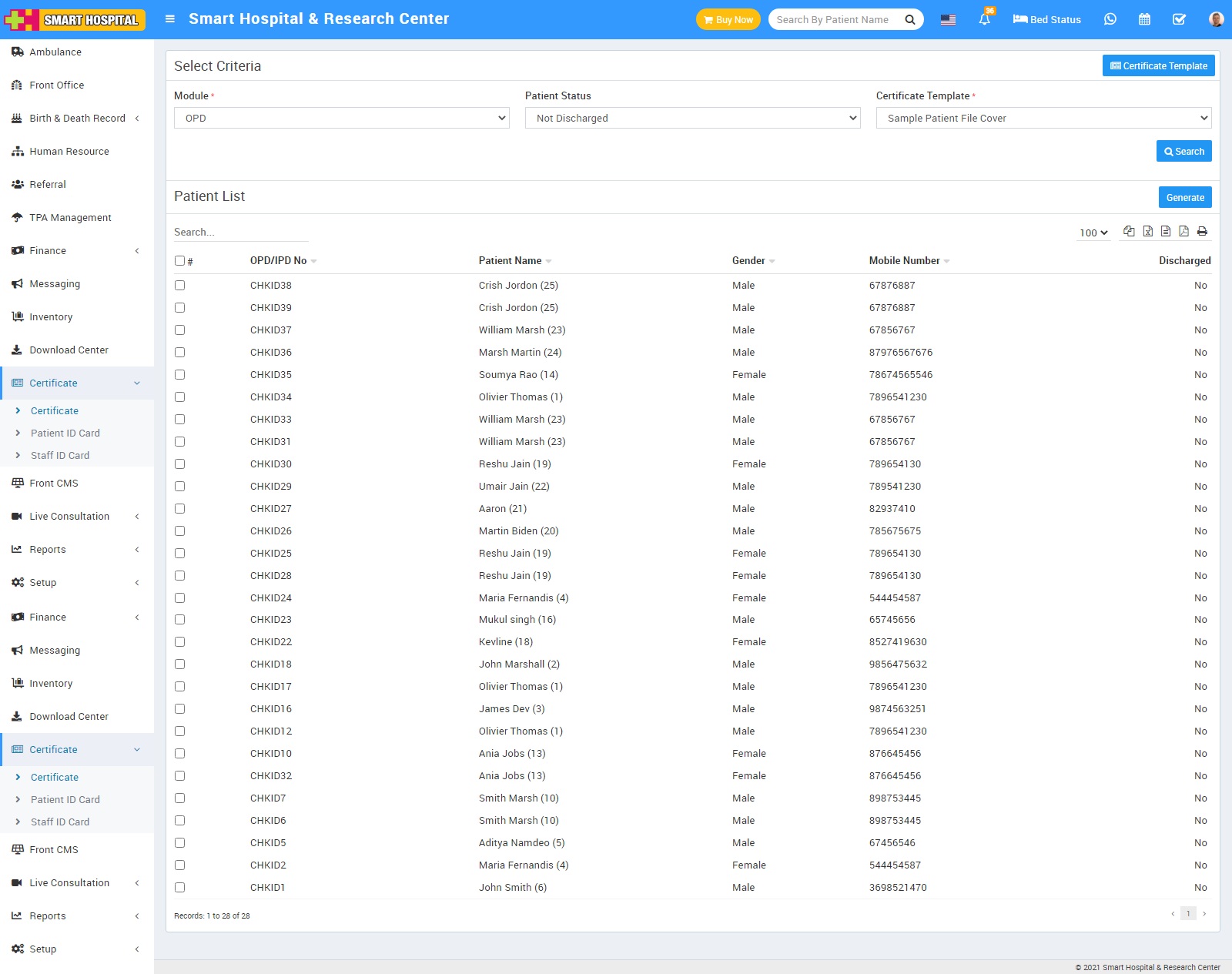Image resolution: width=1232 pixels, height=974 pixels.
Task: Copy patient list to clipboard
Action: coord(1129,232)
